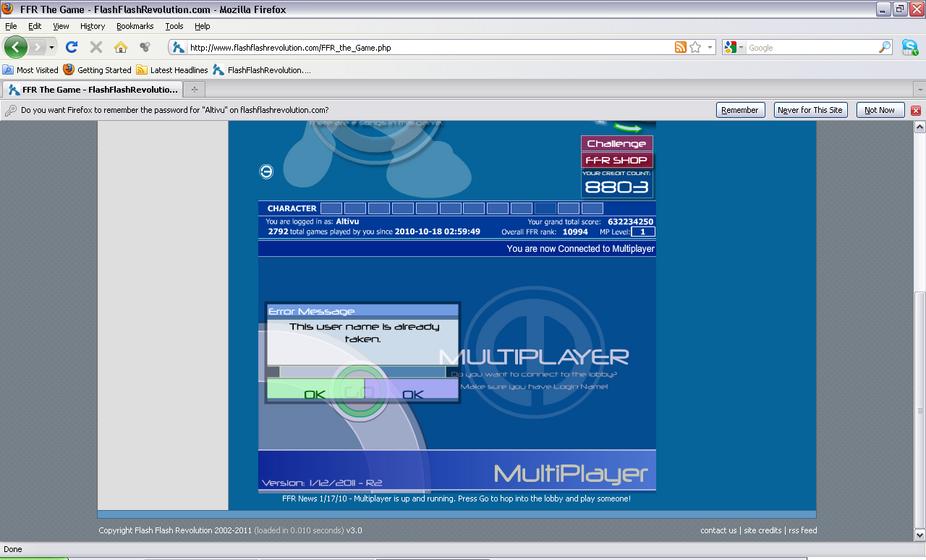The image size is (926, 560).
Task: Open the Edit menu
Action: point(35,26)
